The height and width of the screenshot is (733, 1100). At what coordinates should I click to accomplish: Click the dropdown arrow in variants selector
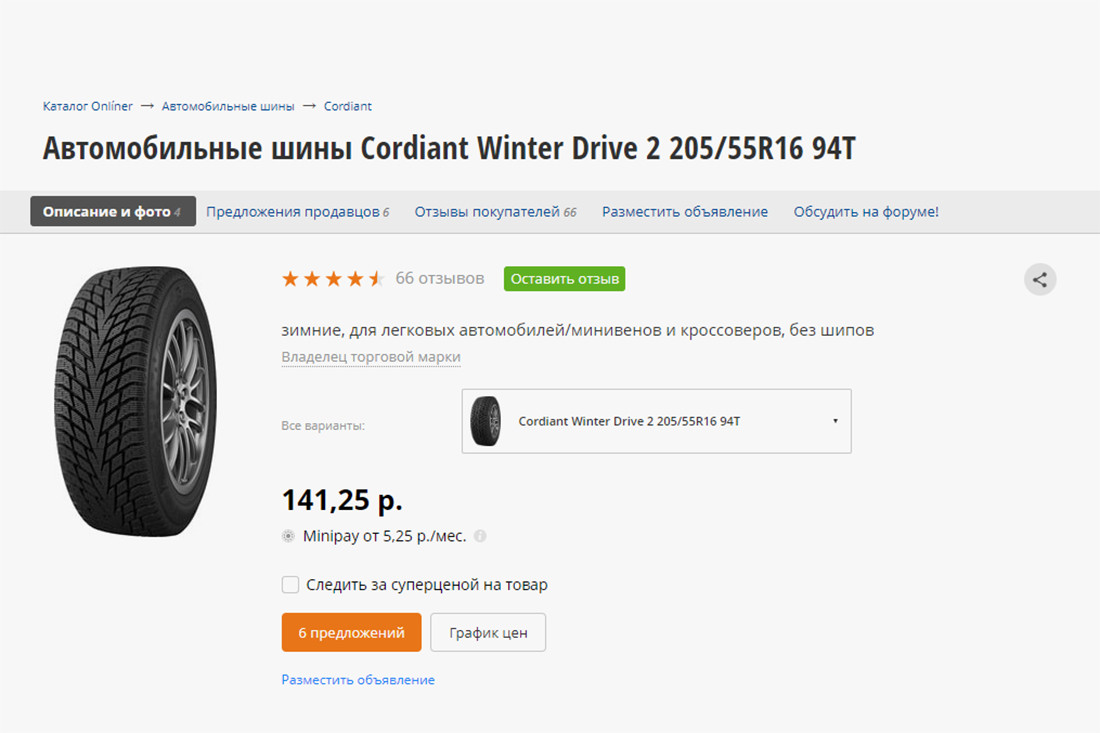pyautogui.click(x=835, y=421)
